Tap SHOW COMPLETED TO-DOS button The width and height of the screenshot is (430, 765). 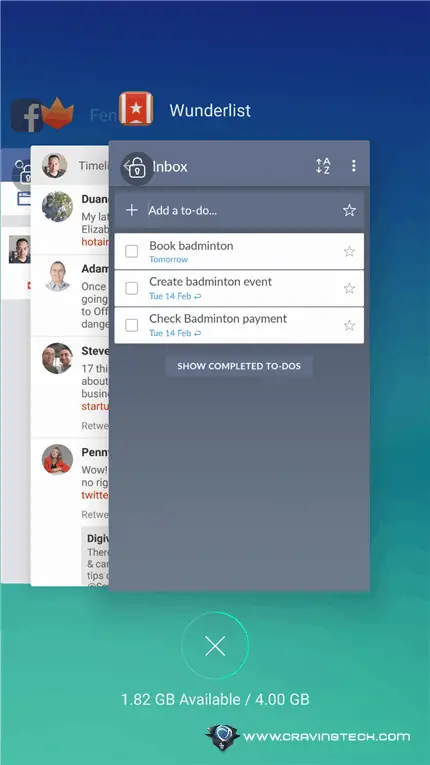(239, 366)
